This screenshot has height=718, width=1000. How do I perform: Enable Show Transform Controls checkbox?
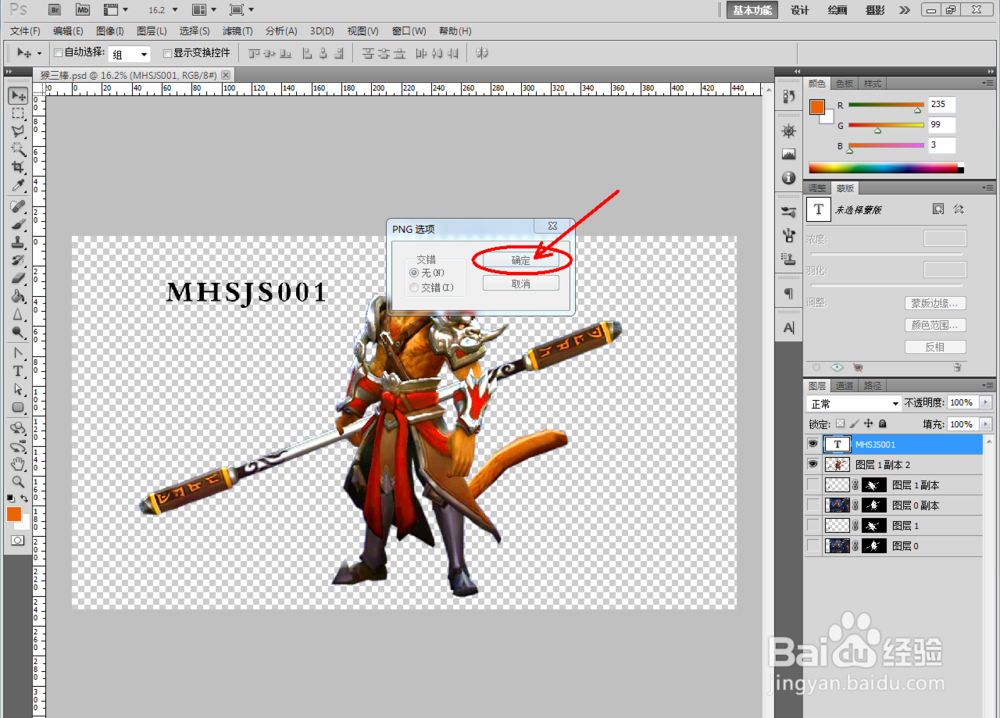tap(168, 53)
